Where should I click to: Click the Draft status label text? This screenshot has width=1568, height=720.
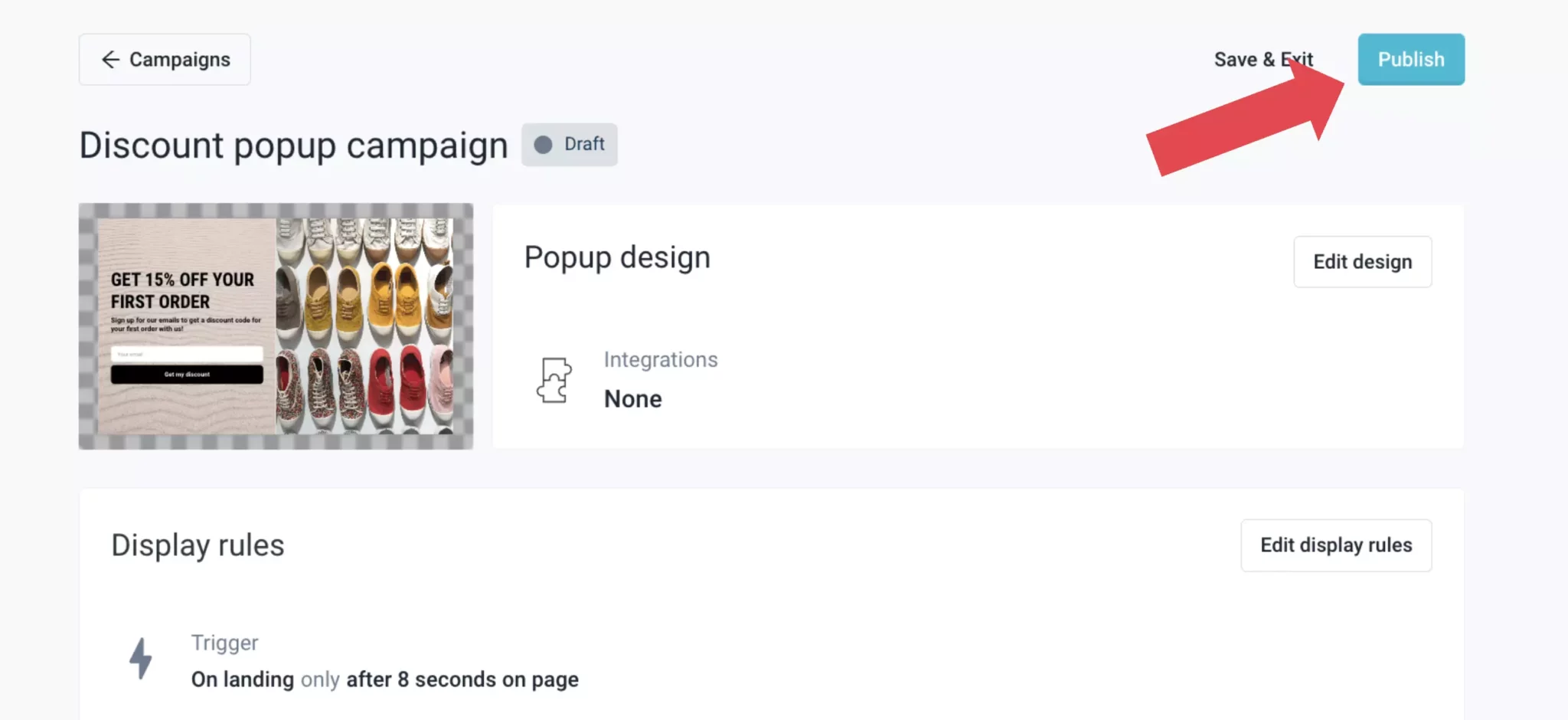584,145
